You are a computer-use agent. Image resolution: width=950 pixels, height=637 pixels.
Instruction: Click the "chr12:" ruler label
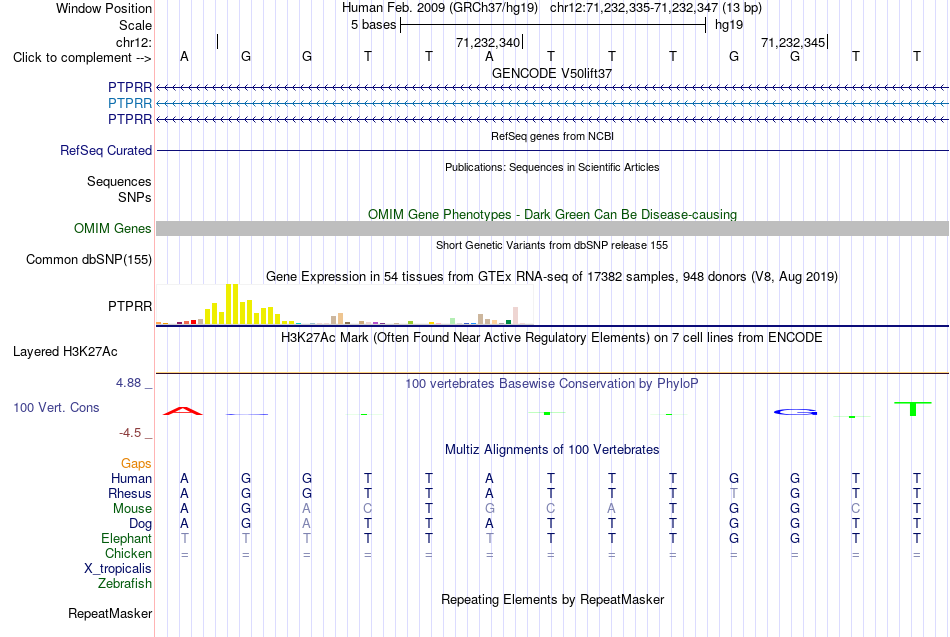134,42
